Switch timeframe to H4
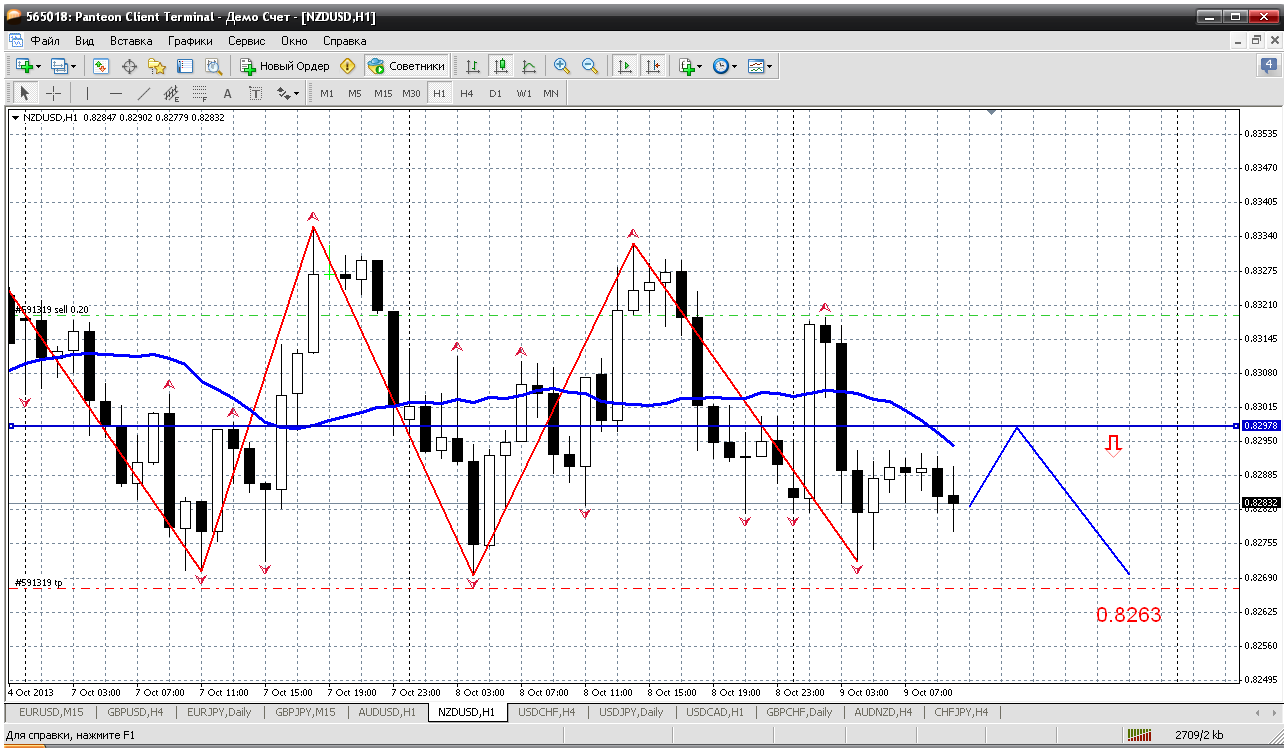The image size is (1288, 748). click(x=467, y=93)
